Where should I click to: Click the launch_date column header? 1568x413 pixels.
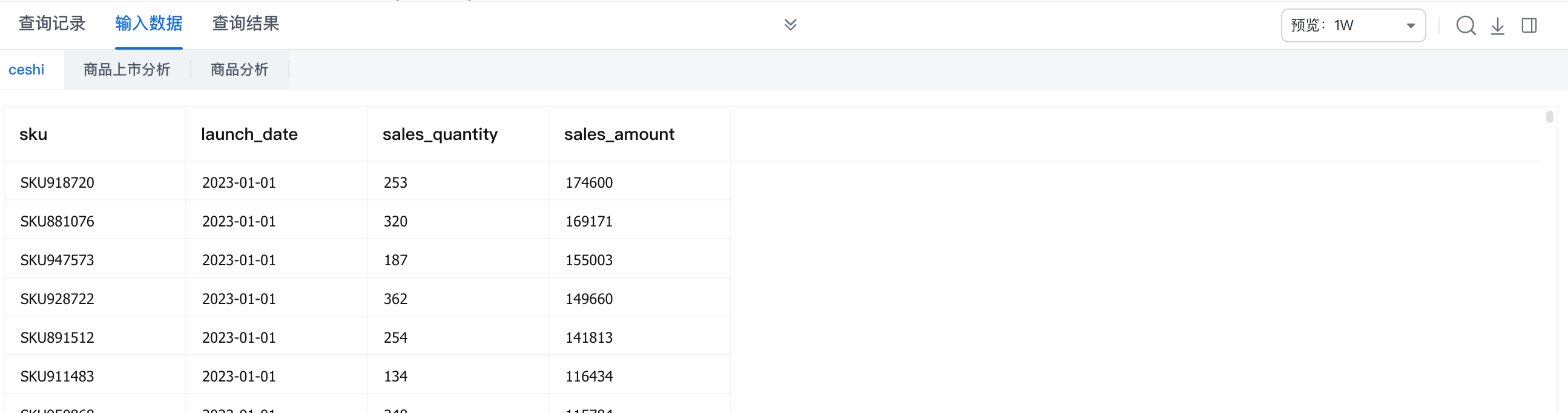249,134
